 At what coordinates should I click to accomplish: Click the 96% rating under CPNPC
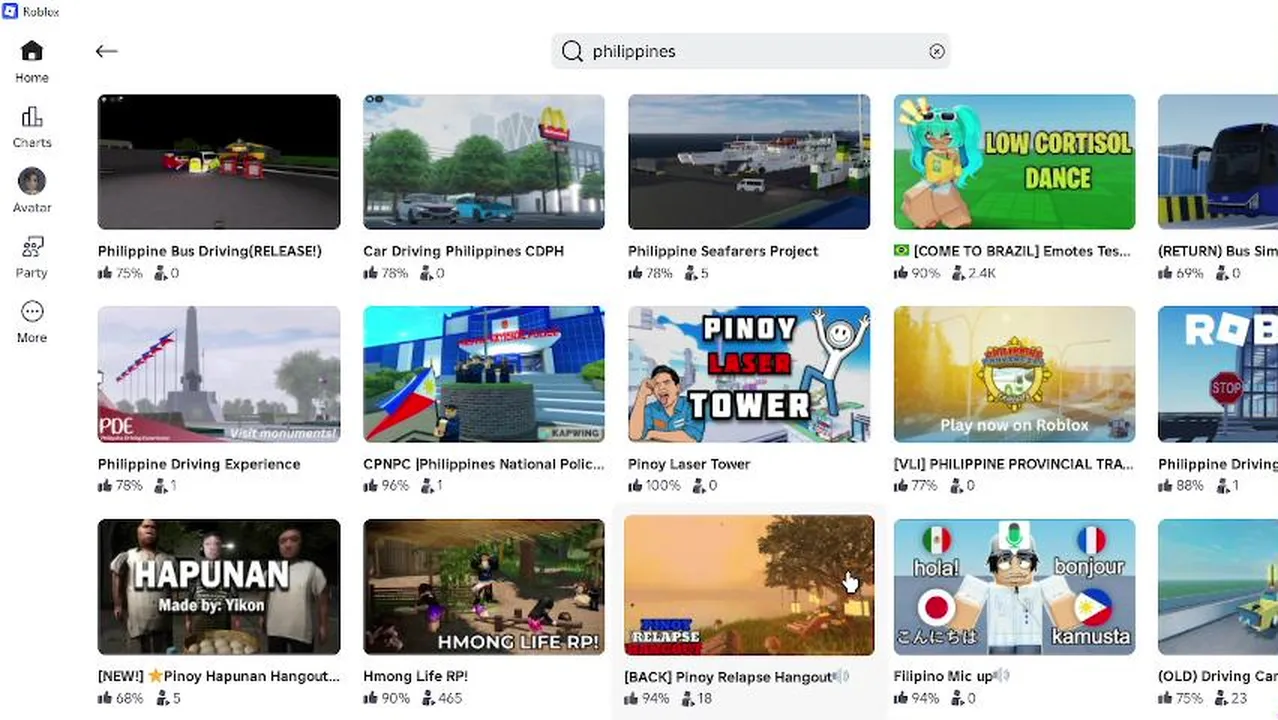(x=386, y=485)
